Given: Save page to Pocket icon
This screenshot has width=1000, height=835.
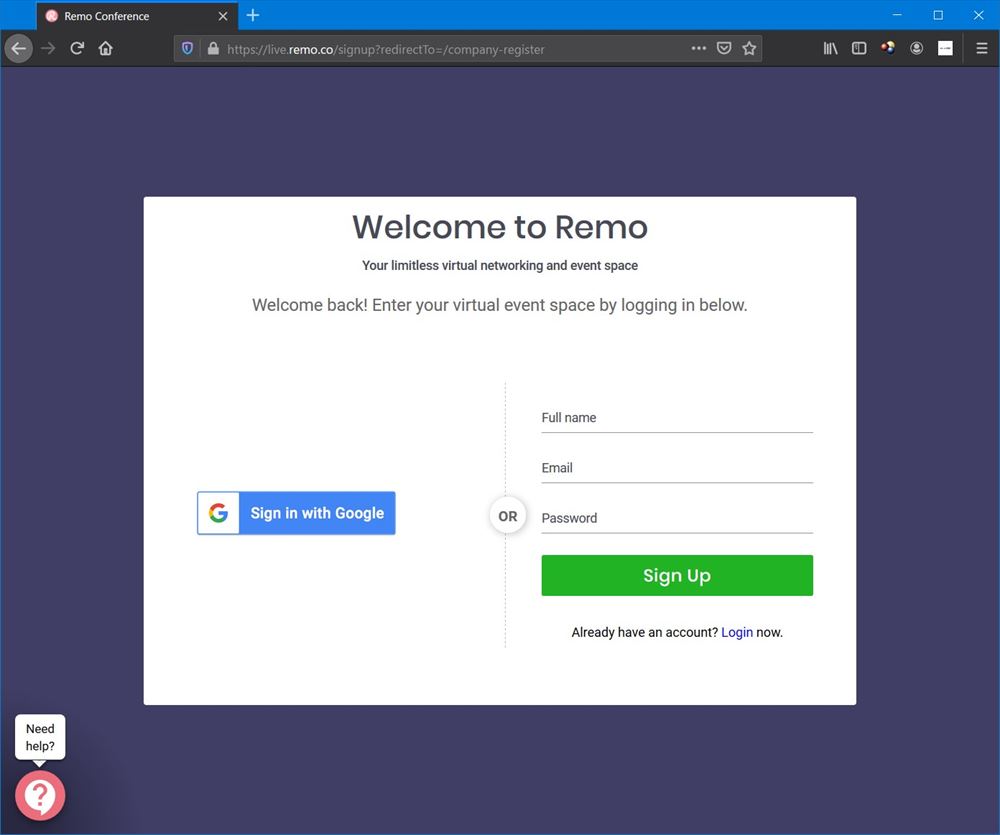Looking at the screenshot, I should tap(724, 48).
